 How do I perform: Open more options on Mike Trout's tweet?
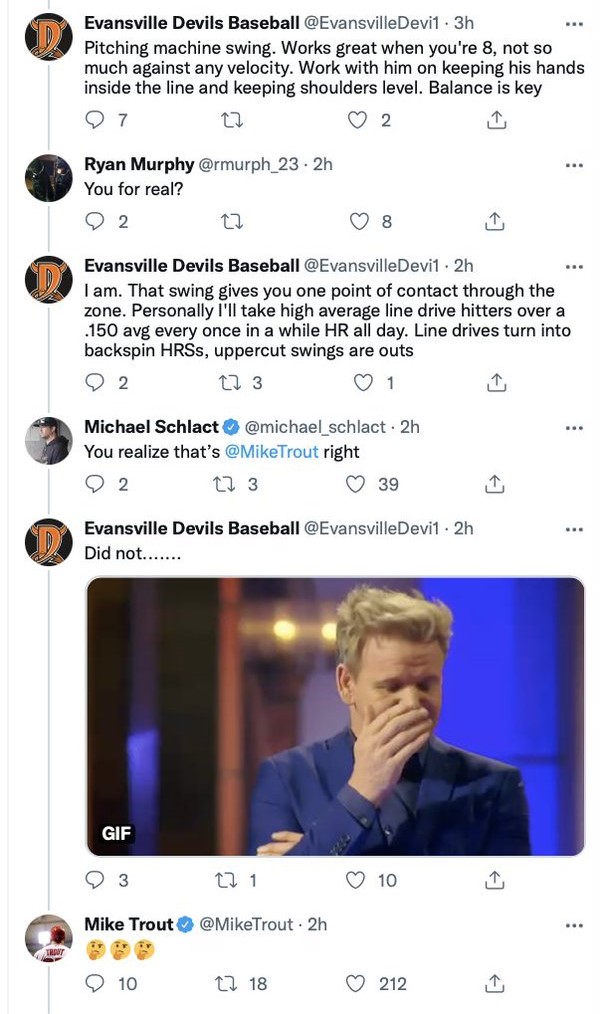coord(574,924)
